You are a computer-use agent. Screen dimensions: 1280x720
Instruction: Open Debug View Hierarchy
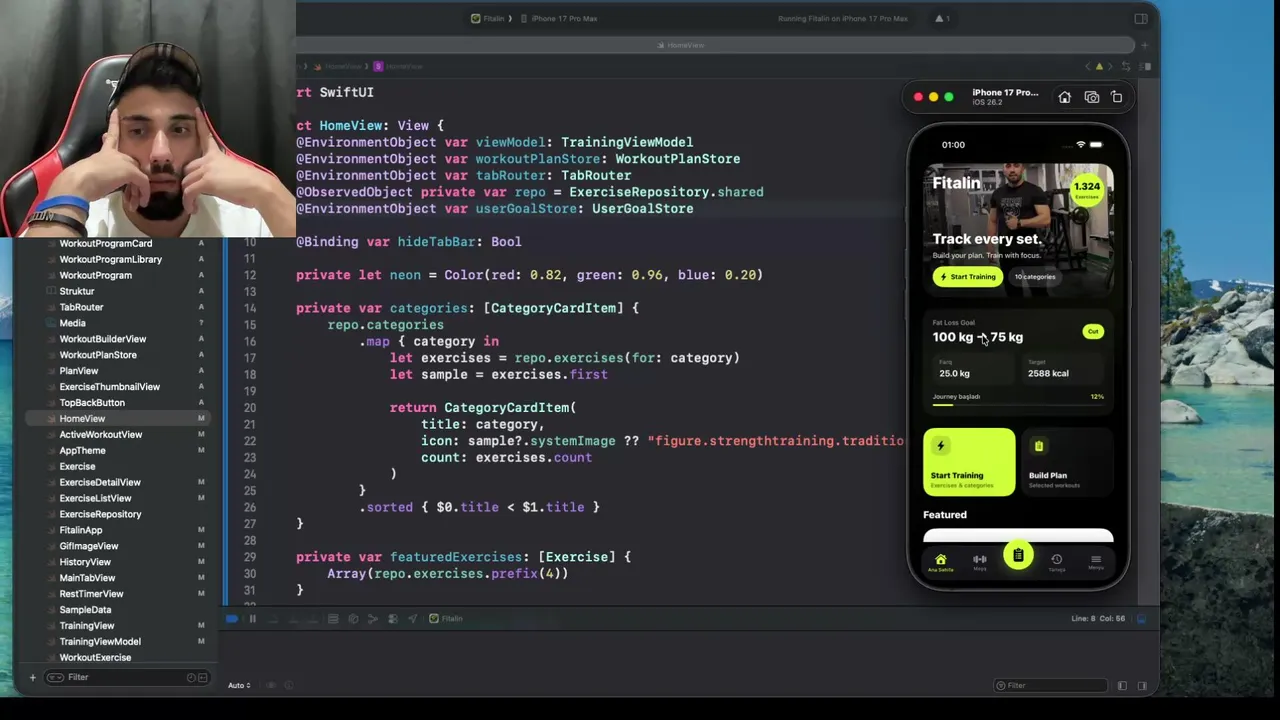tap(333, 619)
